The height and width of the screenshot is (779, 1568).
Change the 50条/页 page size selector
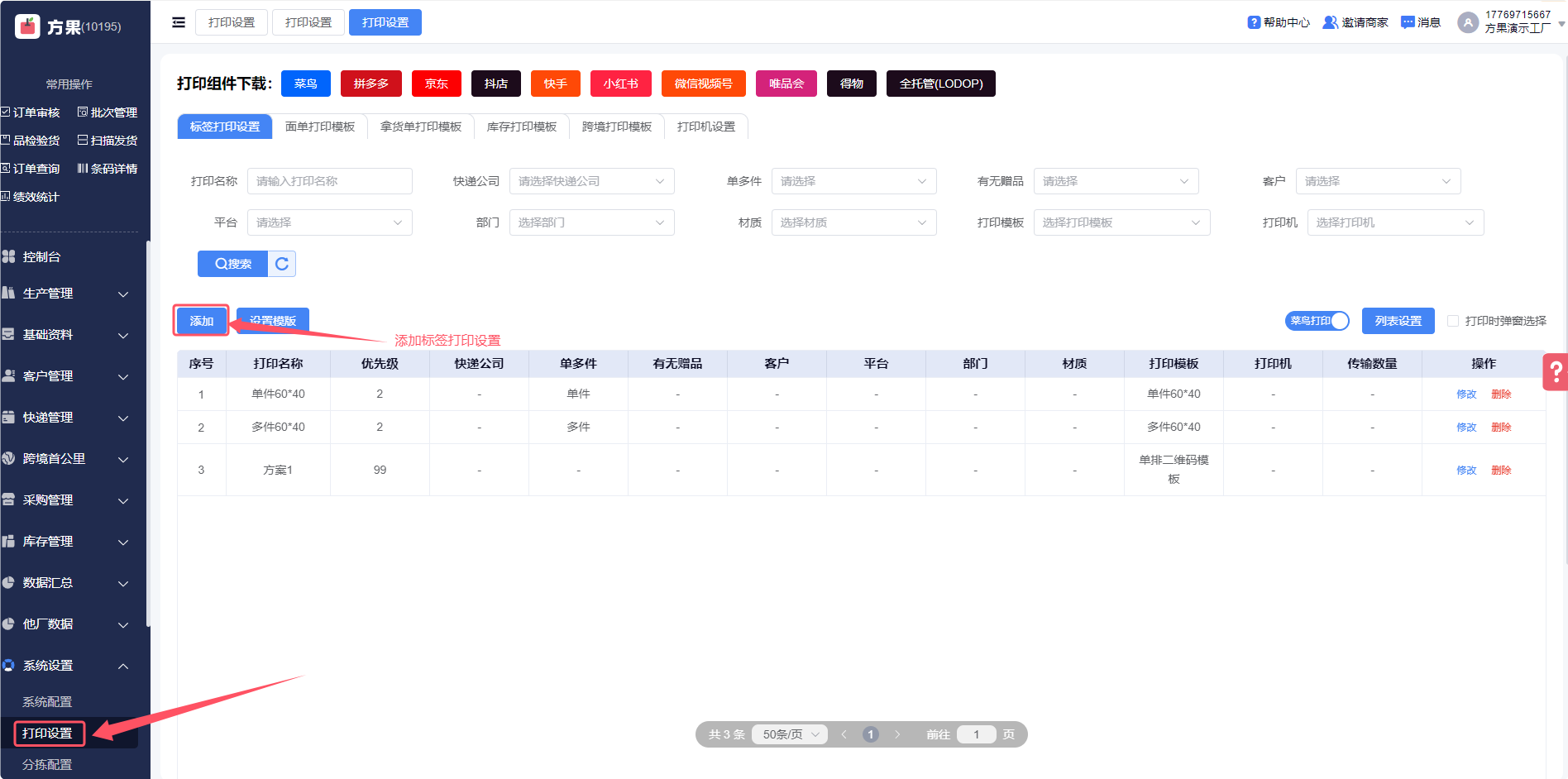pos(790,734)
